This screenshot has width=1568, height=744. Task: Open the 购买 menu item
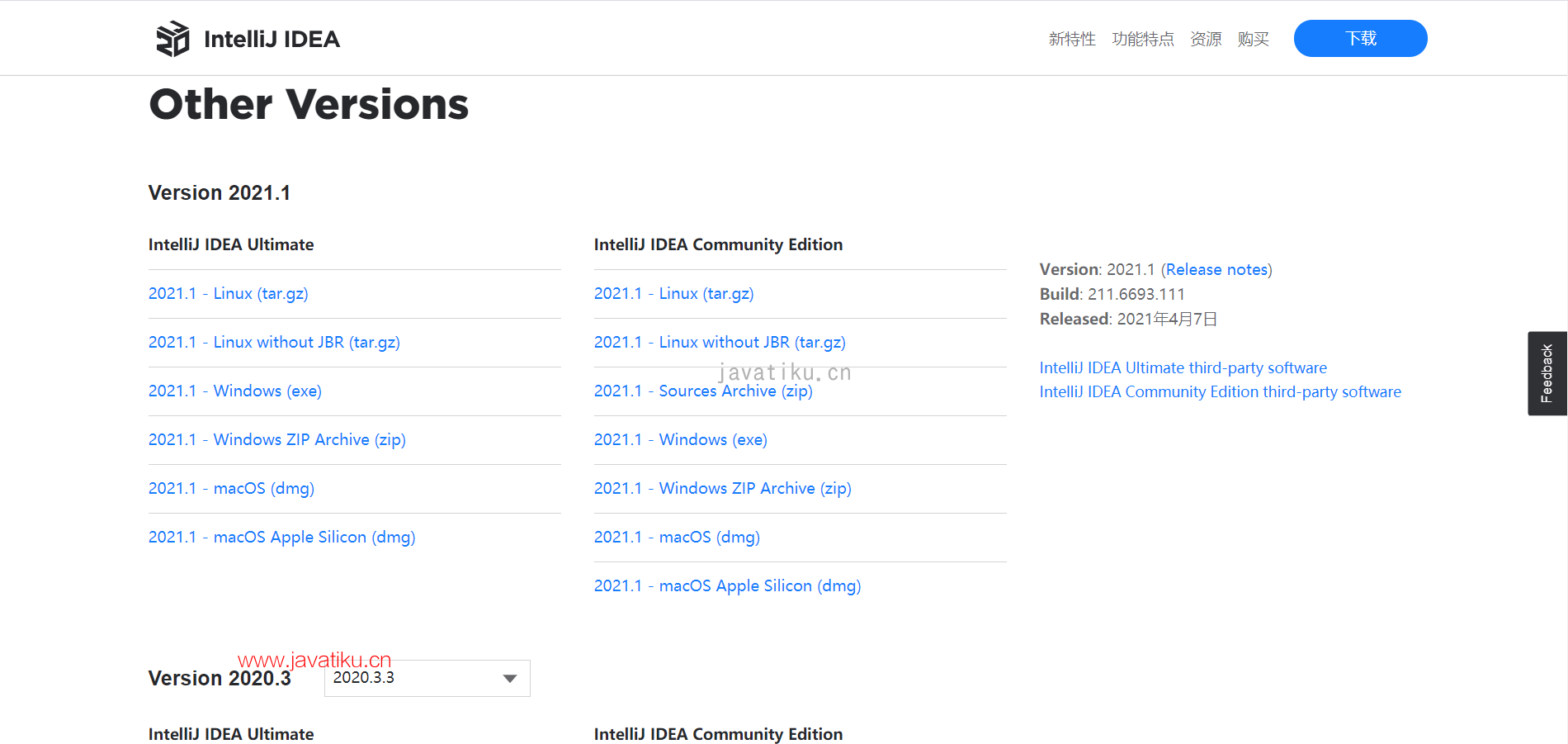1253,39
